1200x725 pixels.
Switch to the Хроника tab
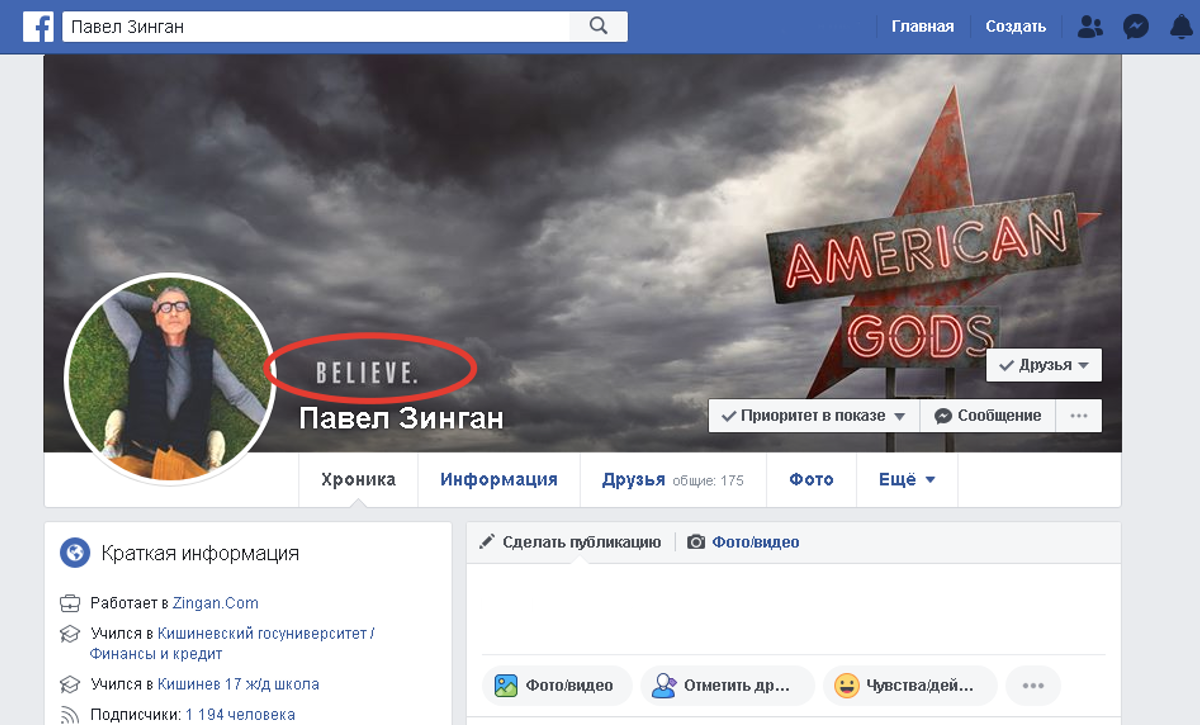click(x=358, y=480)
